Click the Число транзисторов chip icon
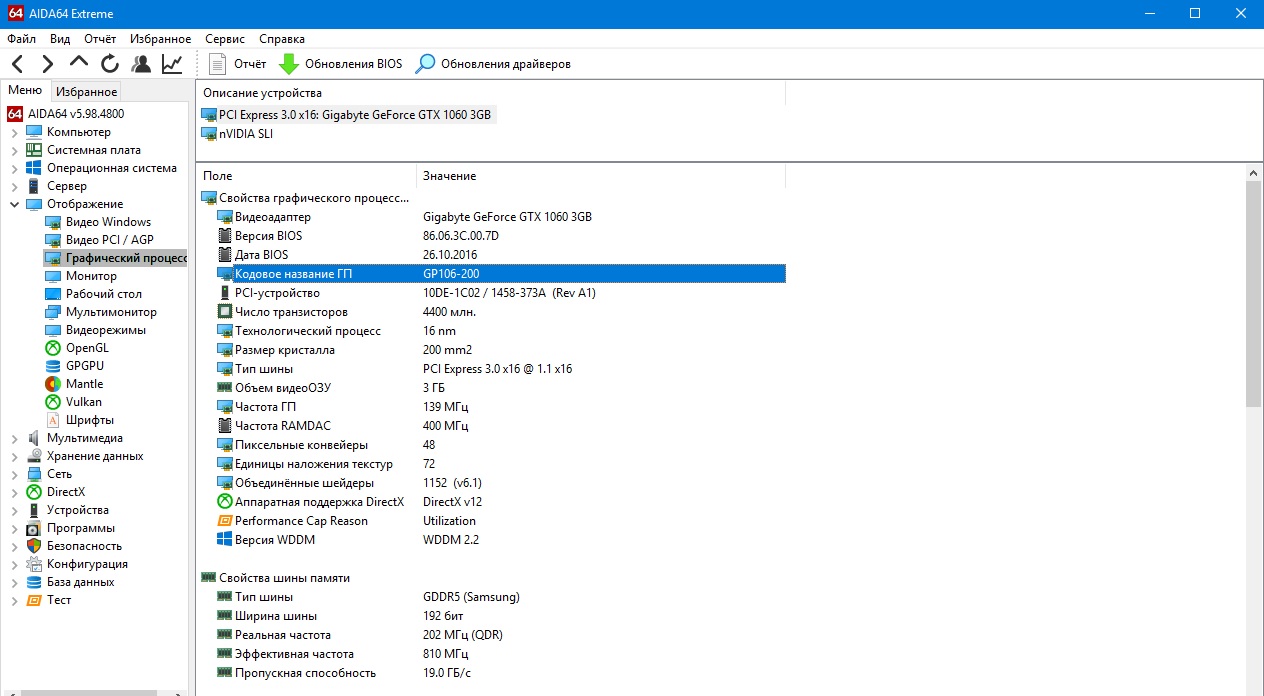This screenshot has height=696, width=1264. (x=225, y=312)
